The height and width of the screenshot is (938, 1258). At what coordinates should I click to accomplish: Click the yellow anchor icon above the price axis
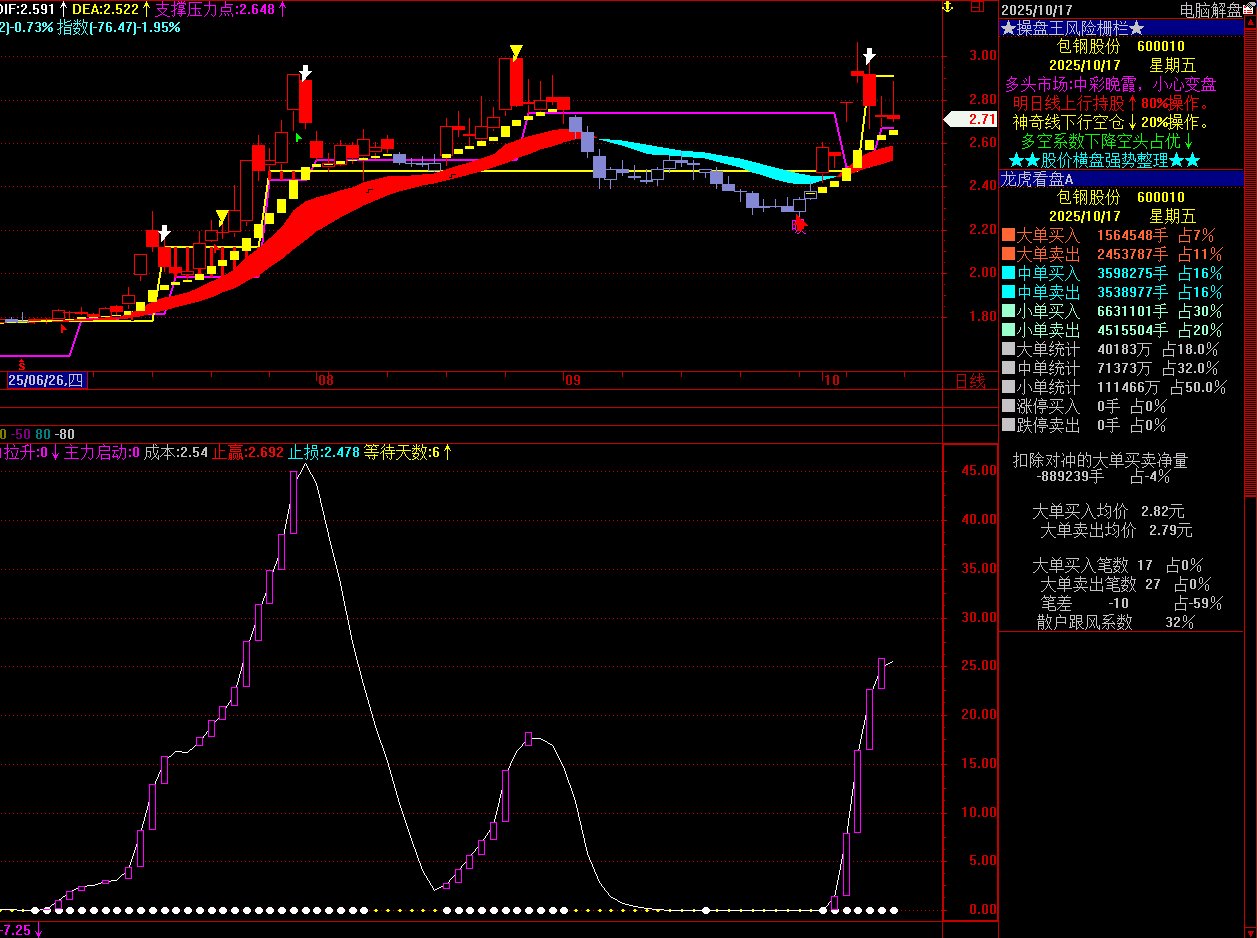coord(945,8)
